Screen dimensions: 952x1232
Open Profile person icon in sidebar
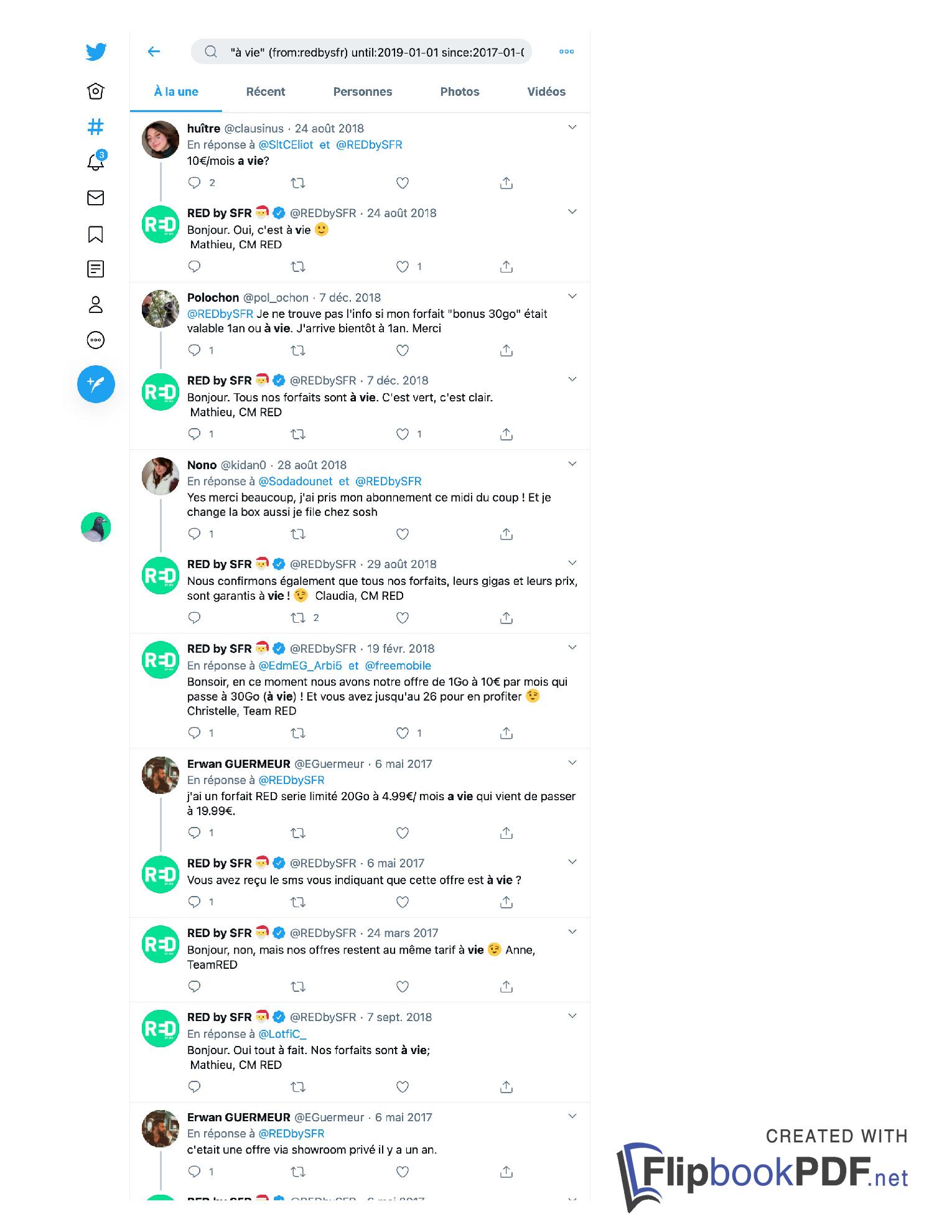95,305
